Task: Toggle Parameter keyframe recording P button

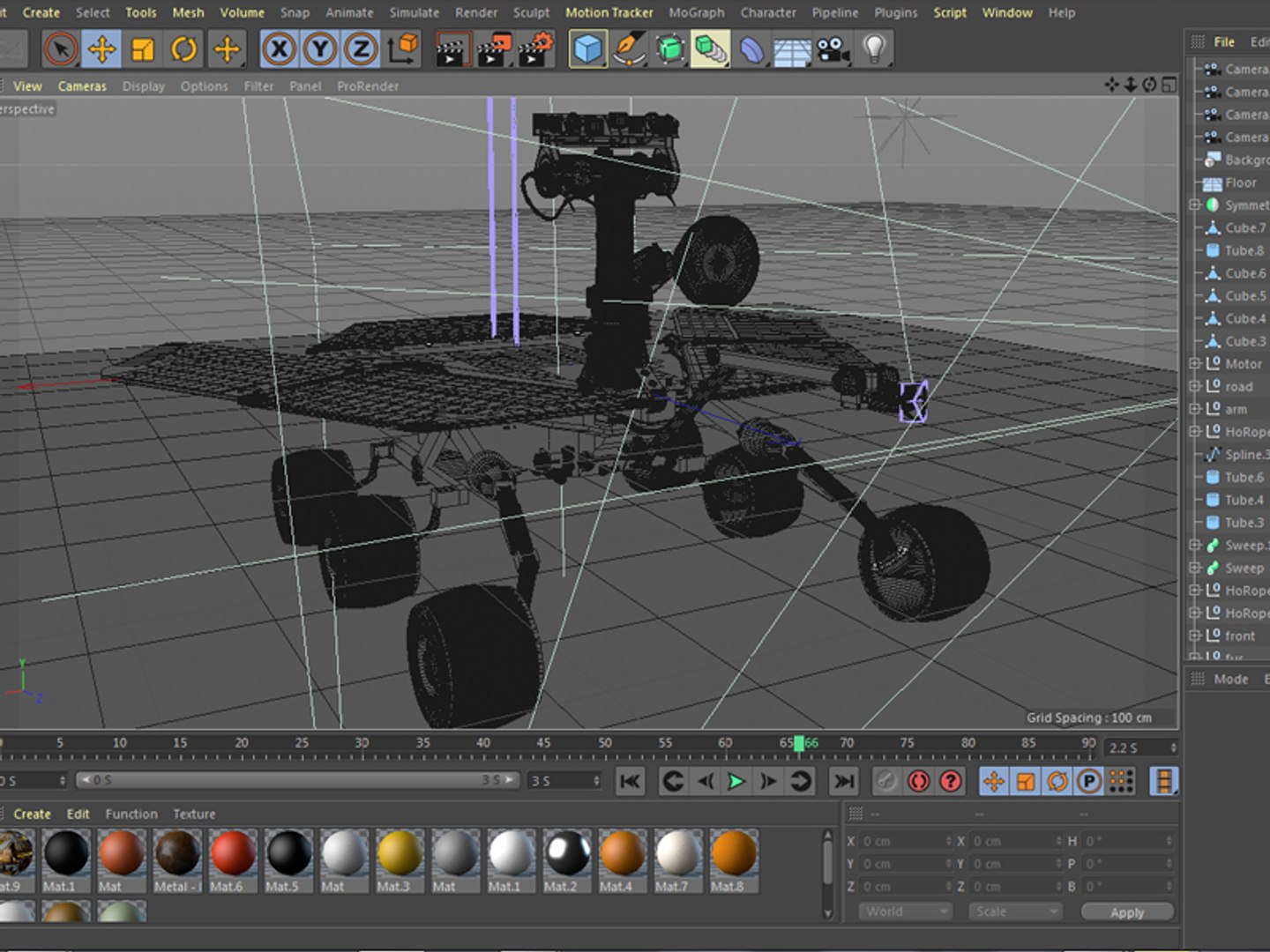Action: [x=1089, y=781]
